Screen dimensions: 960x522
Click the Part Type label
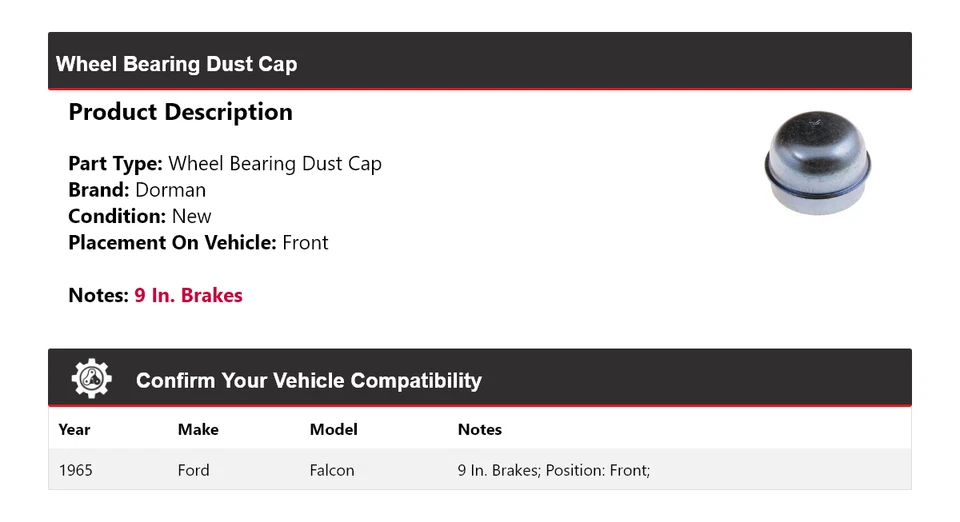coord(115,163)
